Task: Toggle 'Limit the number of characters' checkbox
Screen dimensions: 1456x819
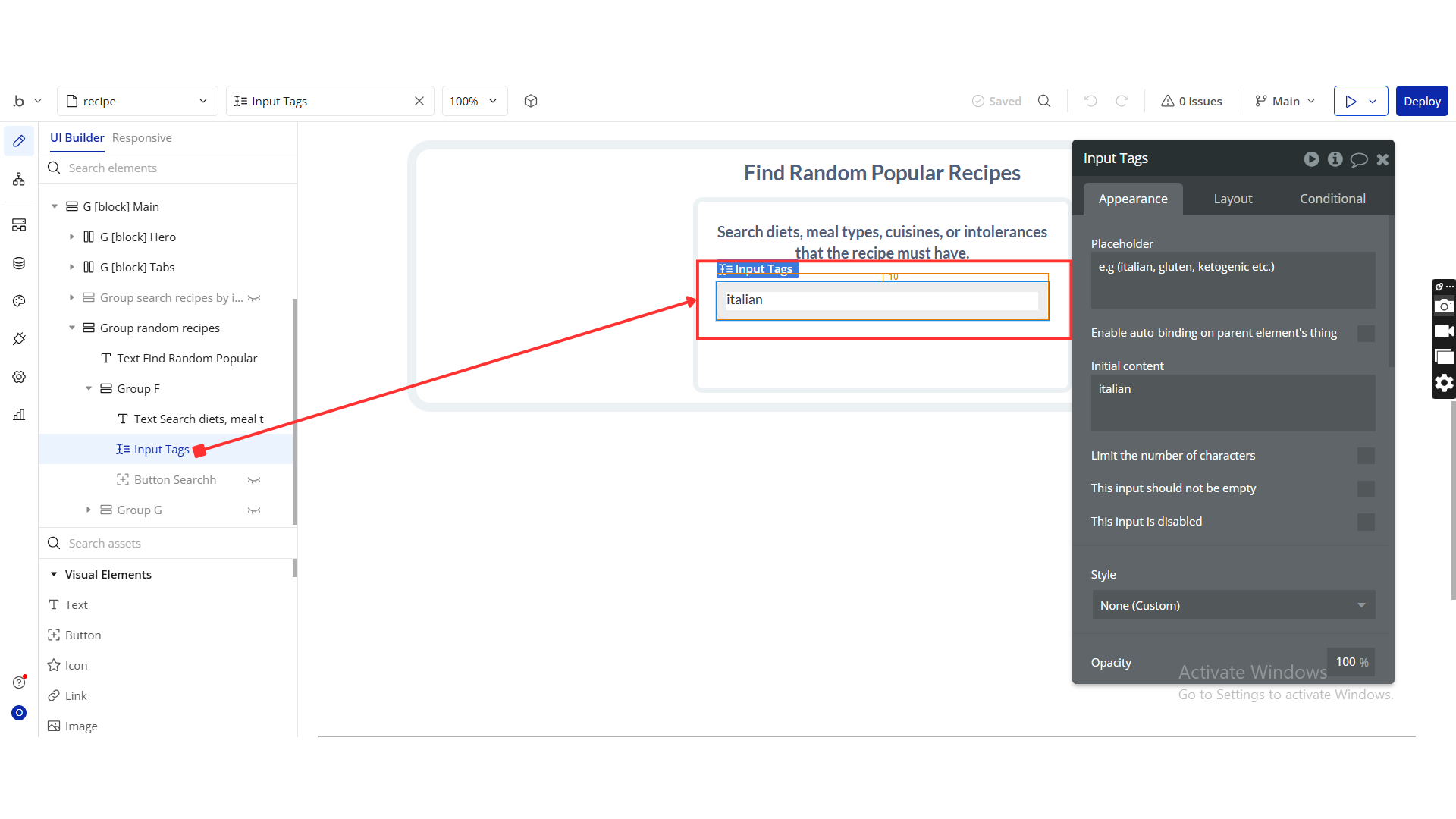Action: pyautogui.click(x=1366, y=456)
